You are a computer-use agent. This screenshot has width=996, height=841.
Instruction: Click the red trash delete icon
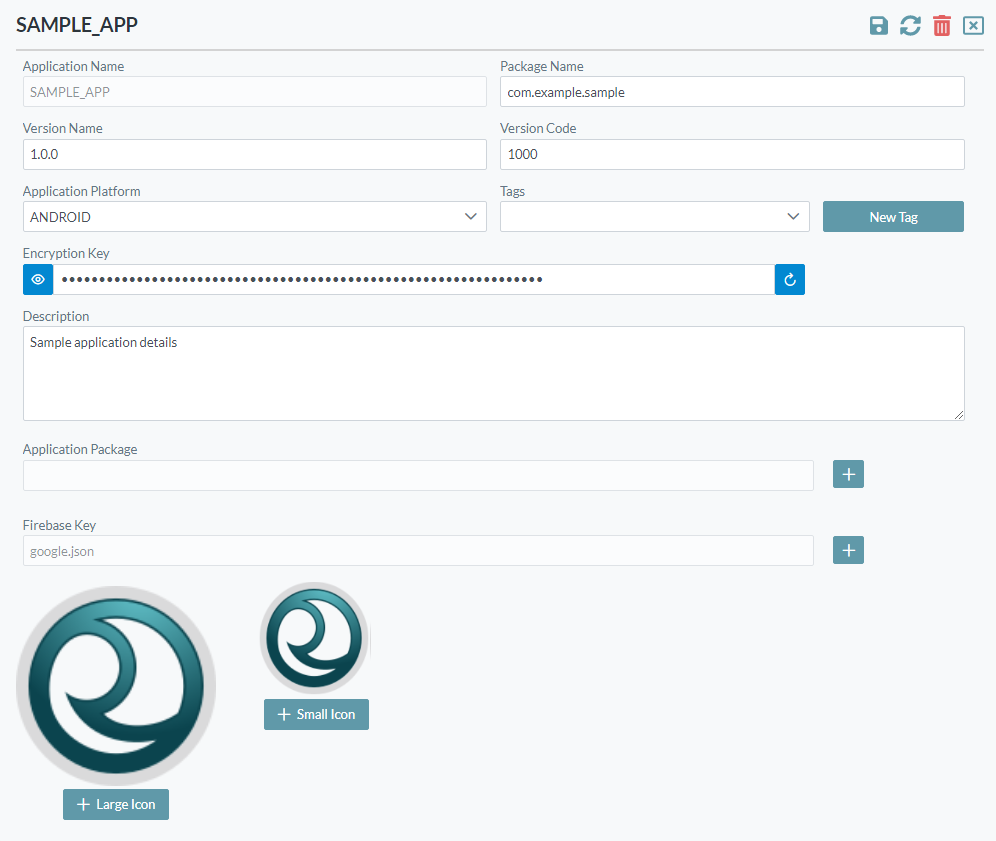click(x=941, y=26)
